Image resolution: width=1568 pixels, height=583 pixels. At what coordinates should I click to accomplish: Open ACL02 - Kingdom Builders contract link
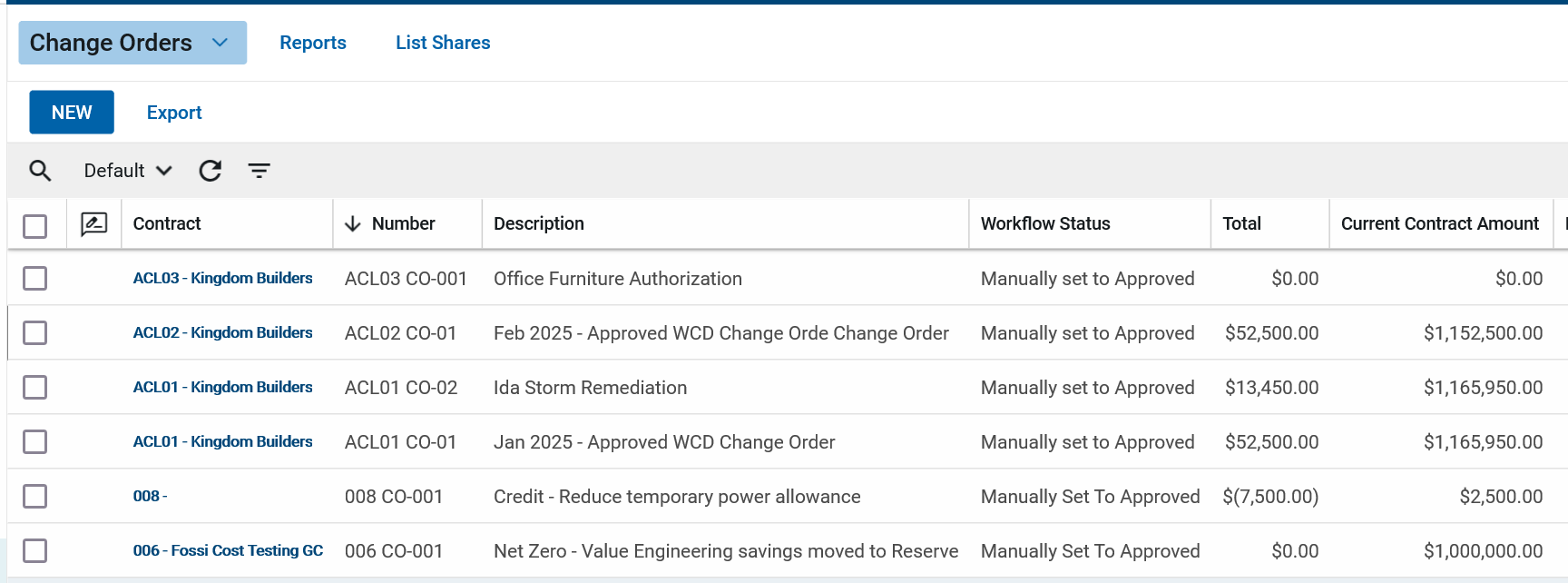(222, 333)
